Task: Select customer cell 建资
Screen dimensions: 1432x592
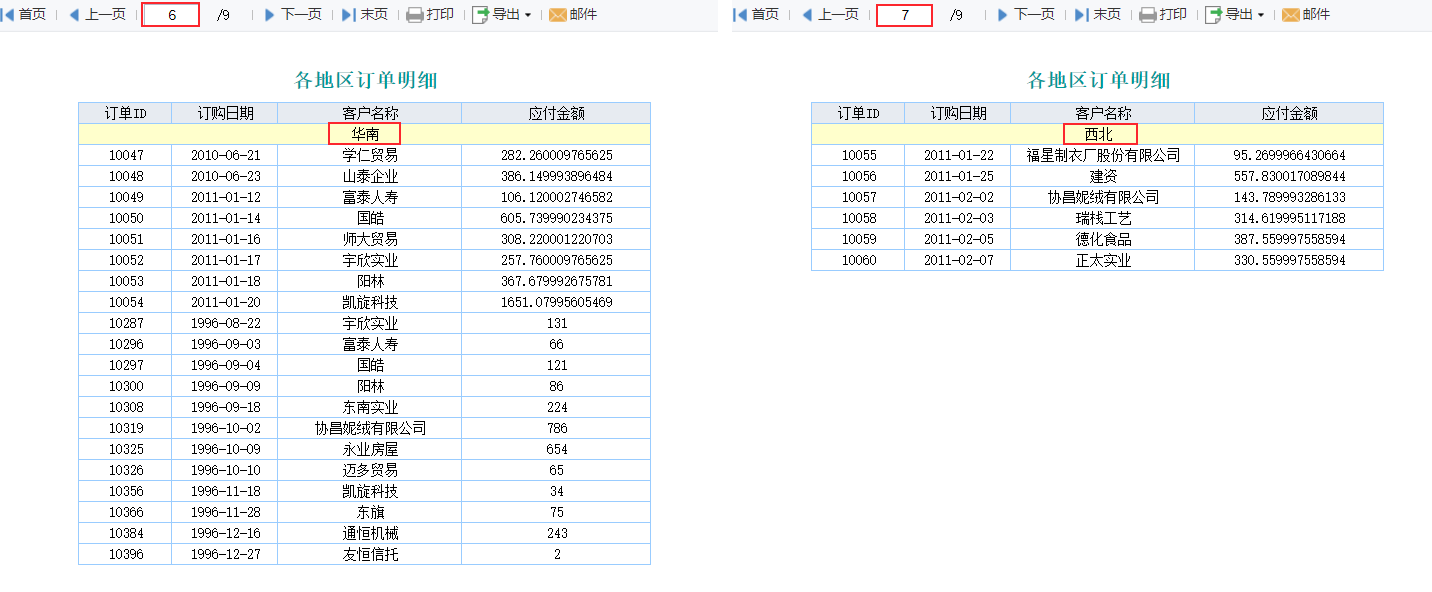Action: coord(1103,176)
